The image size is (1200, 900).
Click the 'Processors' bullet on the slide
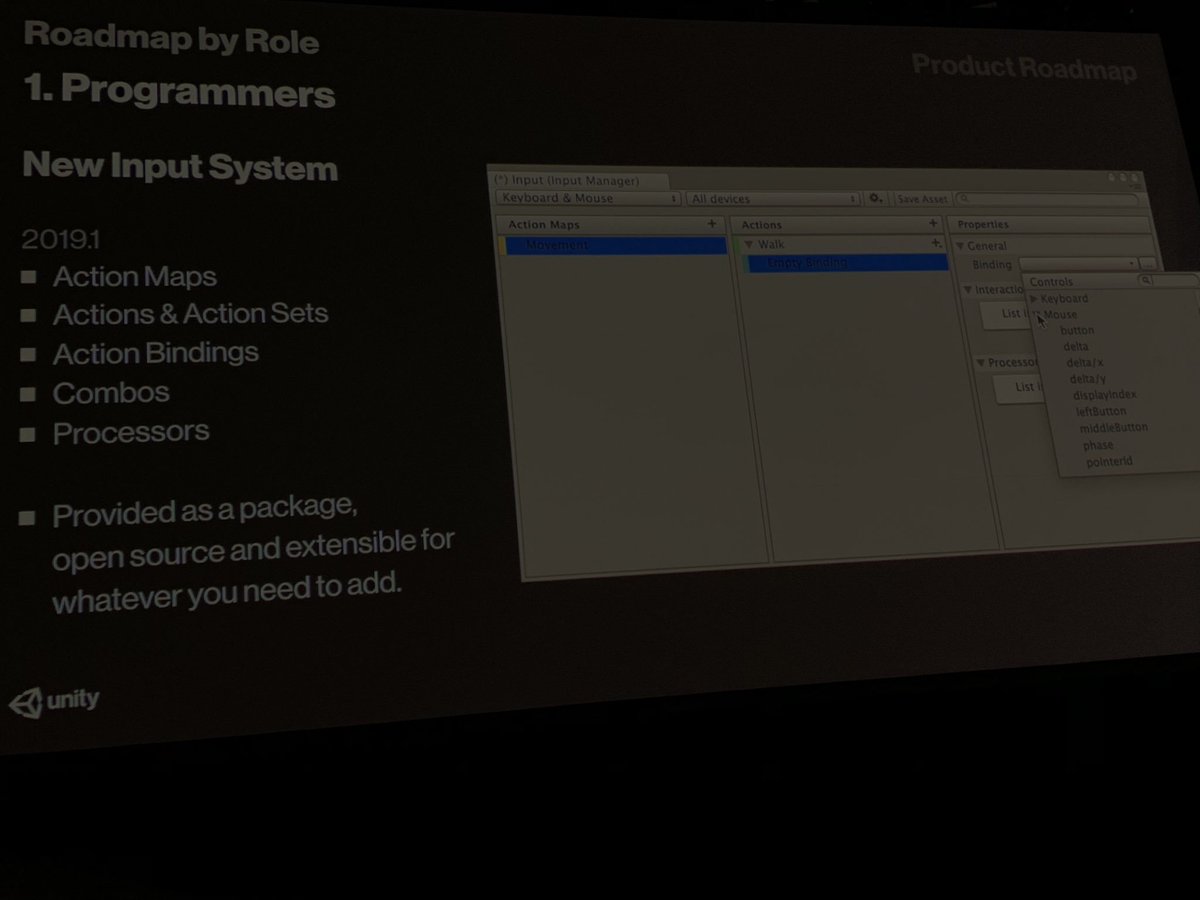point(131,432)
